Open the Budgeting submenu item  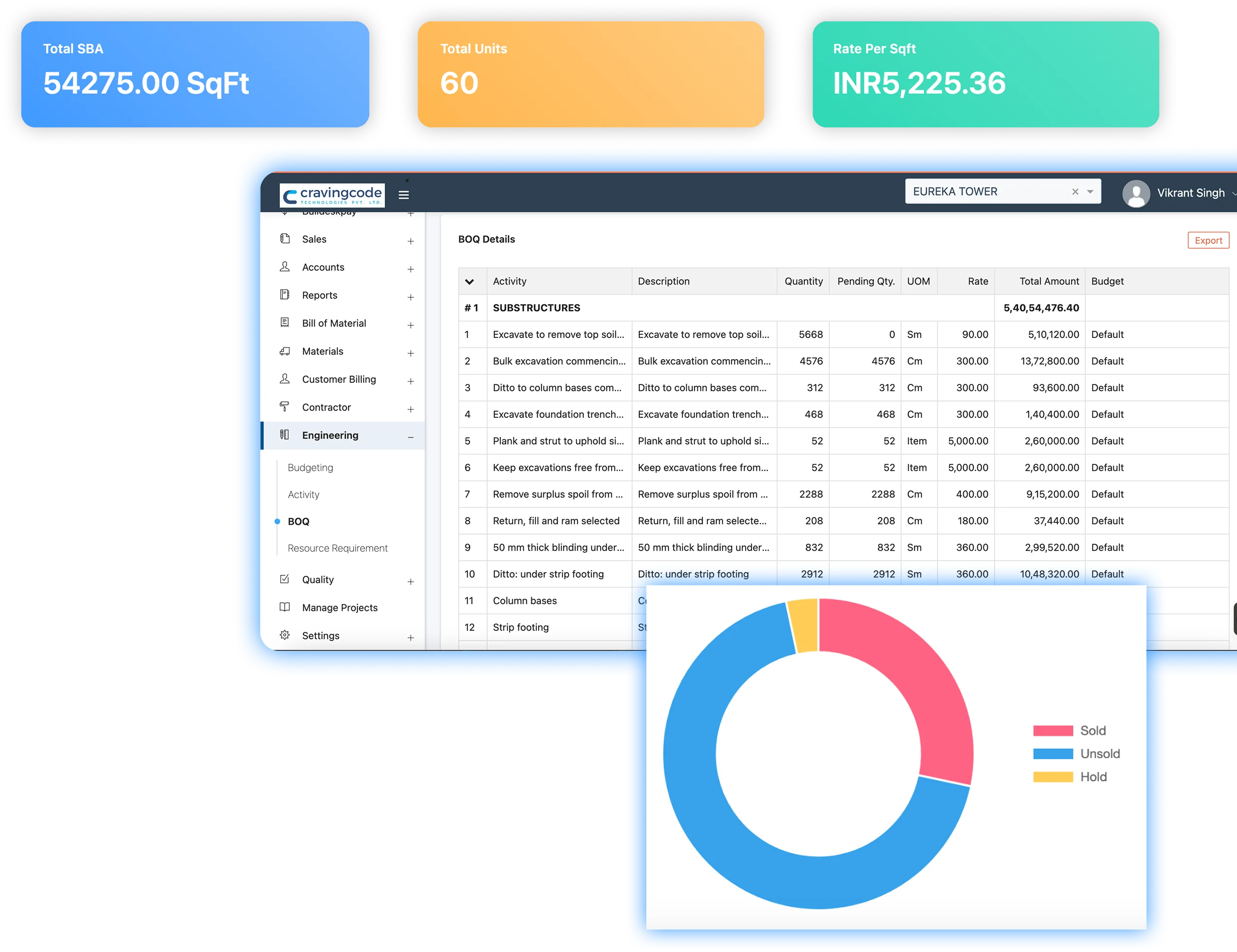coord(310,467)
